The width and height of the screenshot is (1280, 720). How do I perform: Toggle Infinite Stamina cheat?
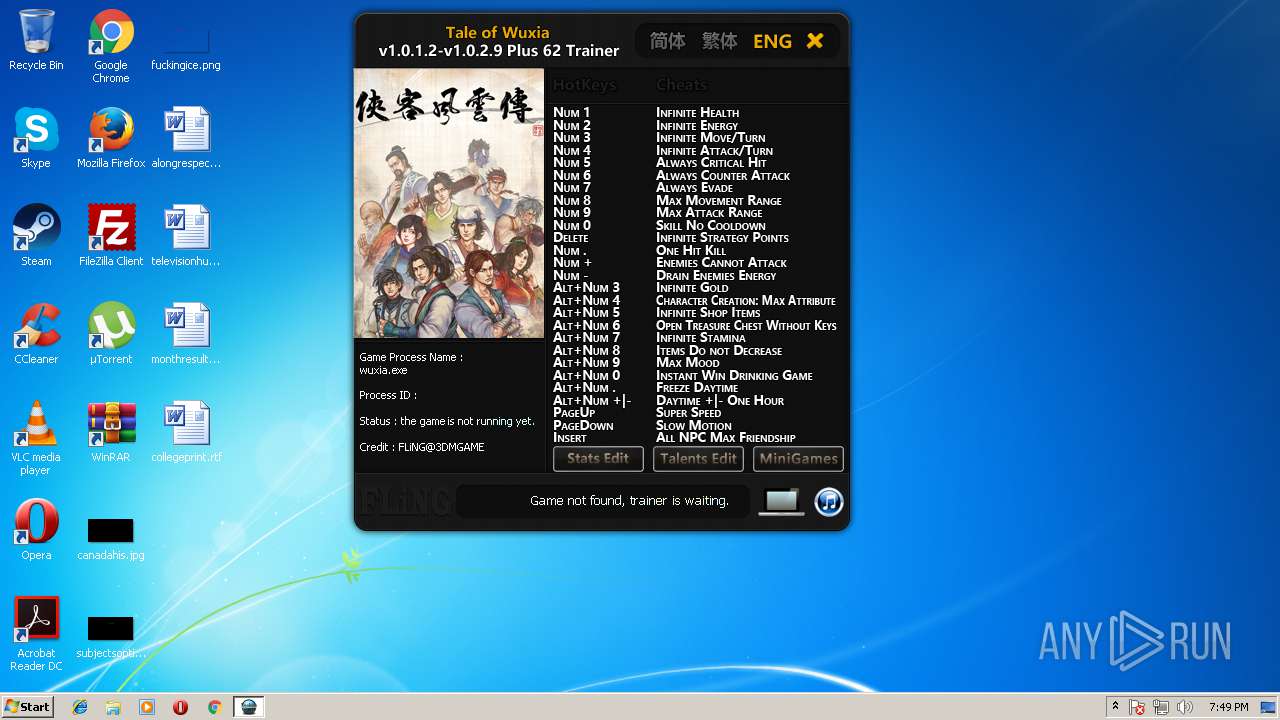click(x=700, y=338)
